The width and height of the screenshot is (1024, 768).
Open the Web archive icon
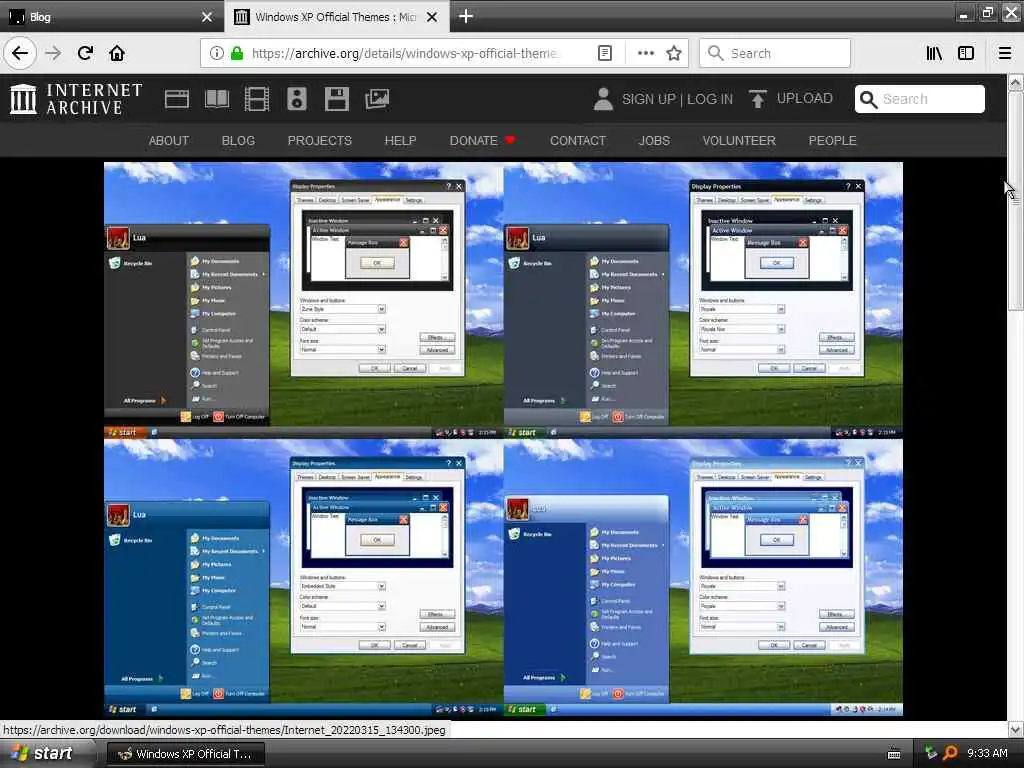[x=176, y=99]
